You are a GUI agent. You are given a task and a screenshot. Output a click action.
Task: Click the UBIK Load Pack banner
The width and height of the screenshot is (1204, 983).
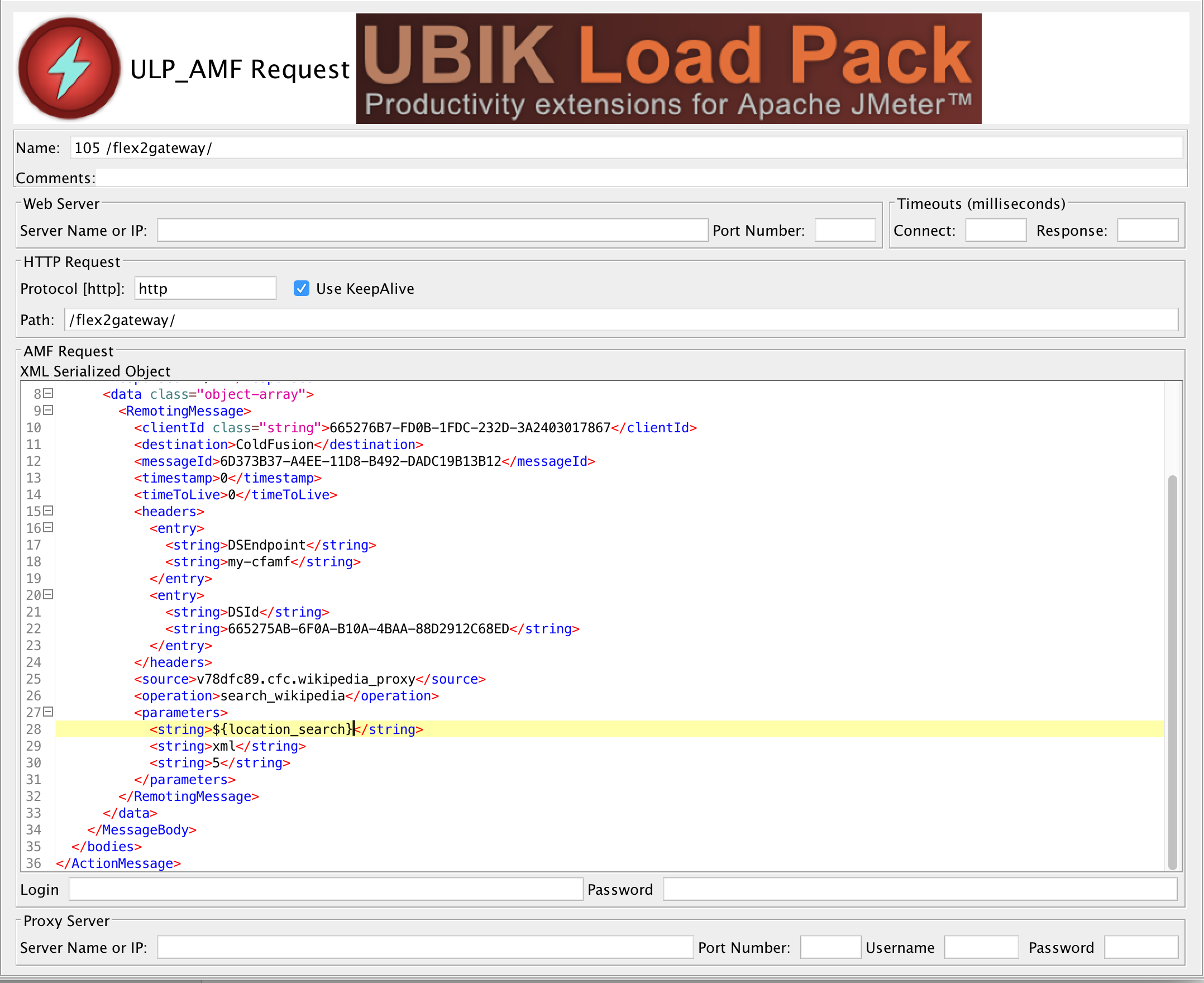point(668,69)
